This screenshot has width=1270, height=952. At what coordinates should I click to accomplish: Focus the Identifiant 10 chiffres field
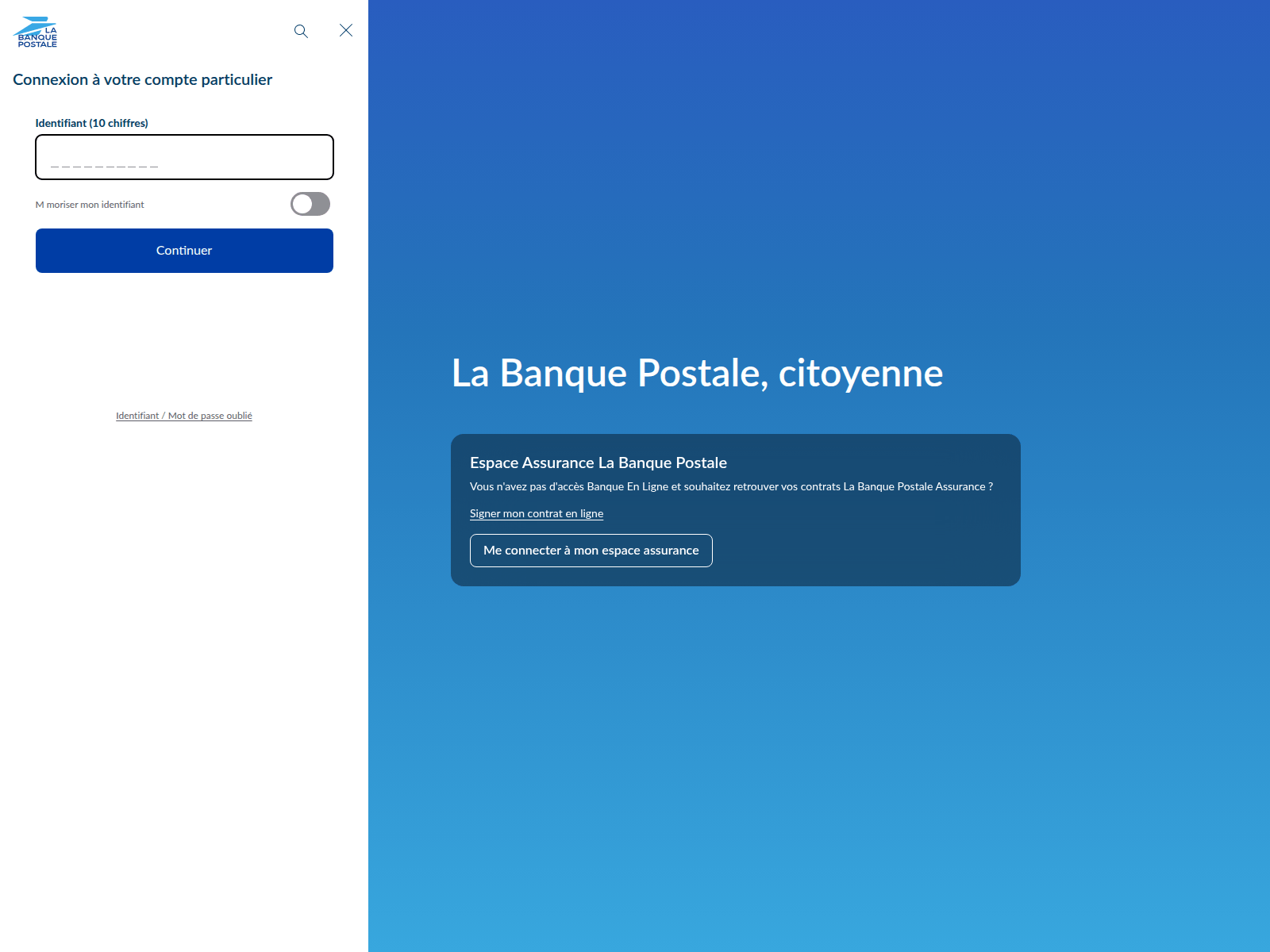coord(184,157)
